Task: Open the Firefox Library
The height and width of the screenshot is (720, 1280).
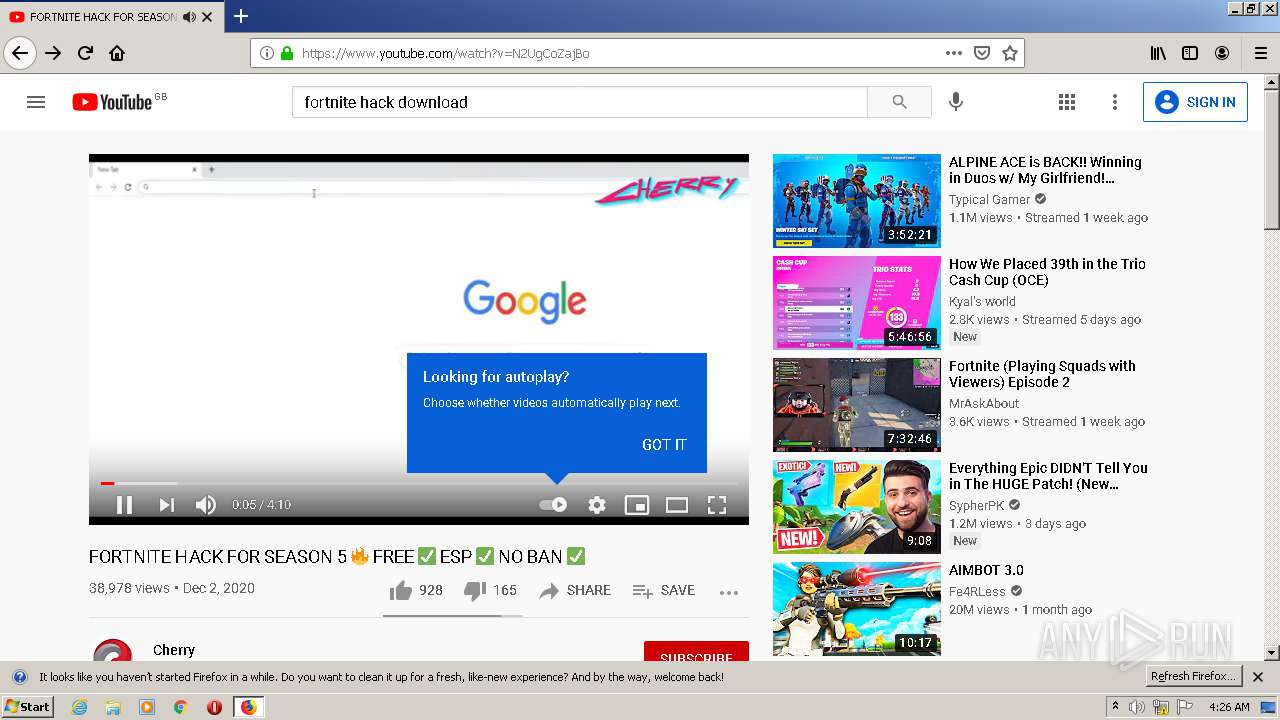Action: click(1158, 53)
